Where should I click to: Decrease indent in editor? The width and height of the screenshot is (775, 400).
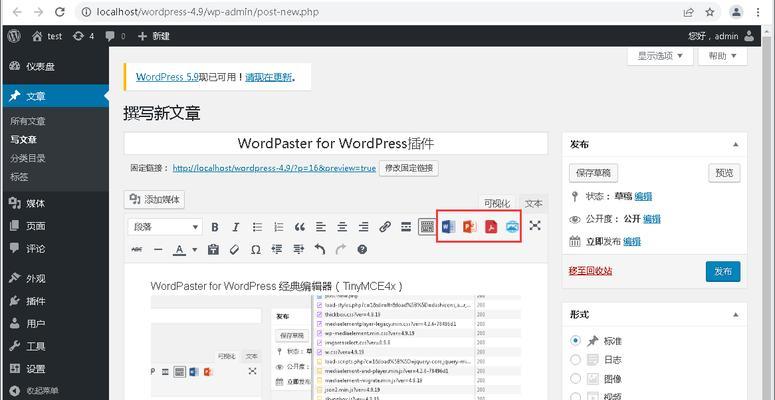pyautogui.click(x=277, y=250)
